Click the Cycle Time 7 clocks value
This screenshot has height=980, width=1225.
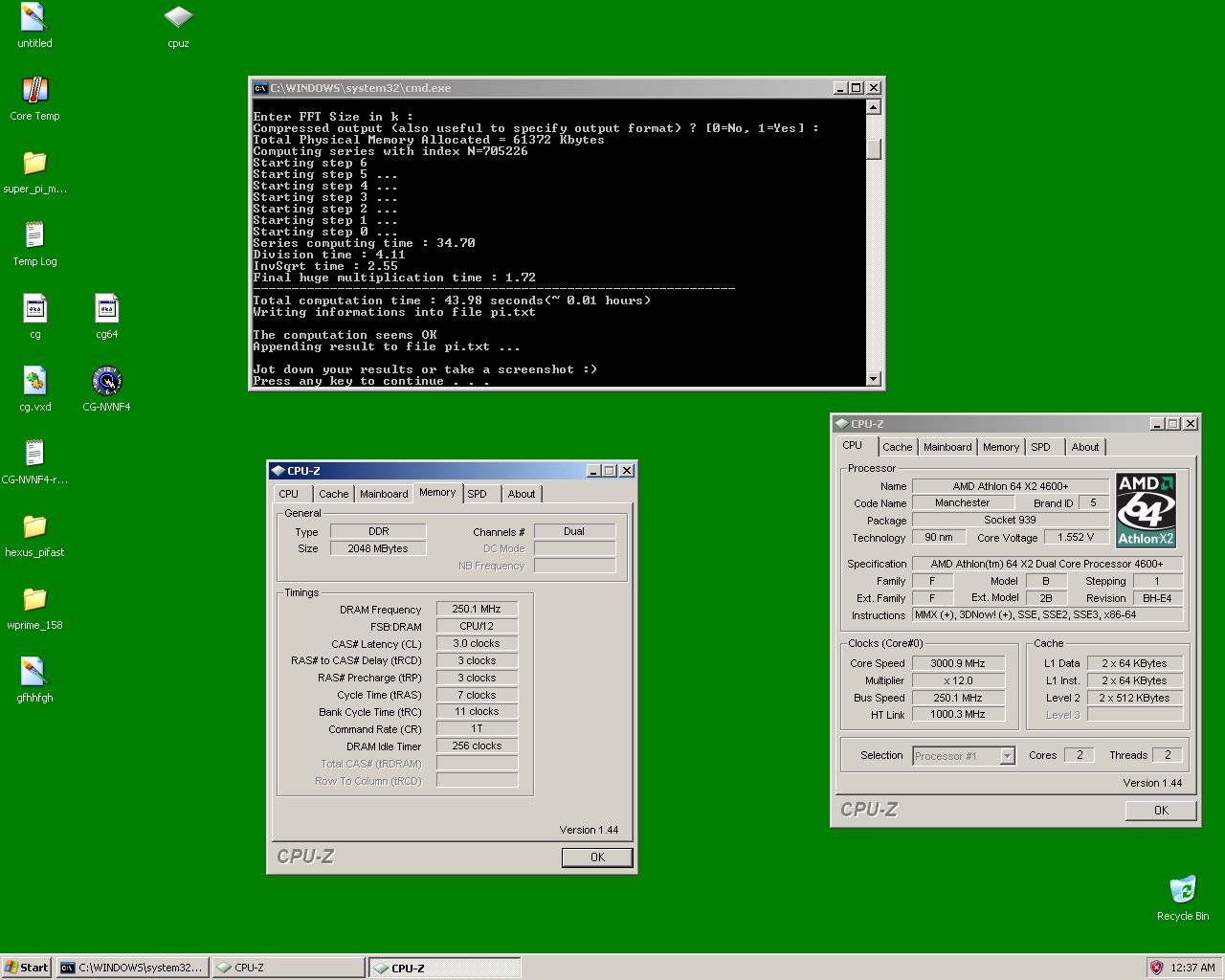click(477, 695)
